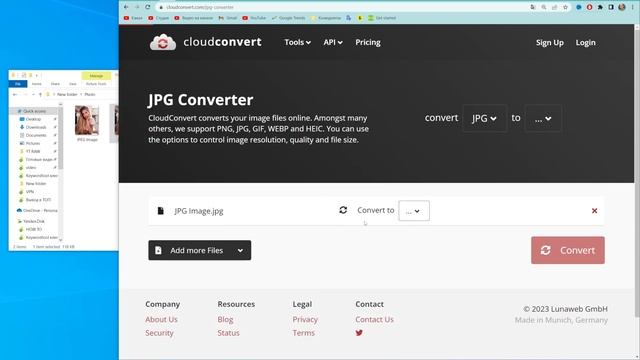Open the Privacy link
Viewport: 640px width, 360px height.
tap(305, 319)
